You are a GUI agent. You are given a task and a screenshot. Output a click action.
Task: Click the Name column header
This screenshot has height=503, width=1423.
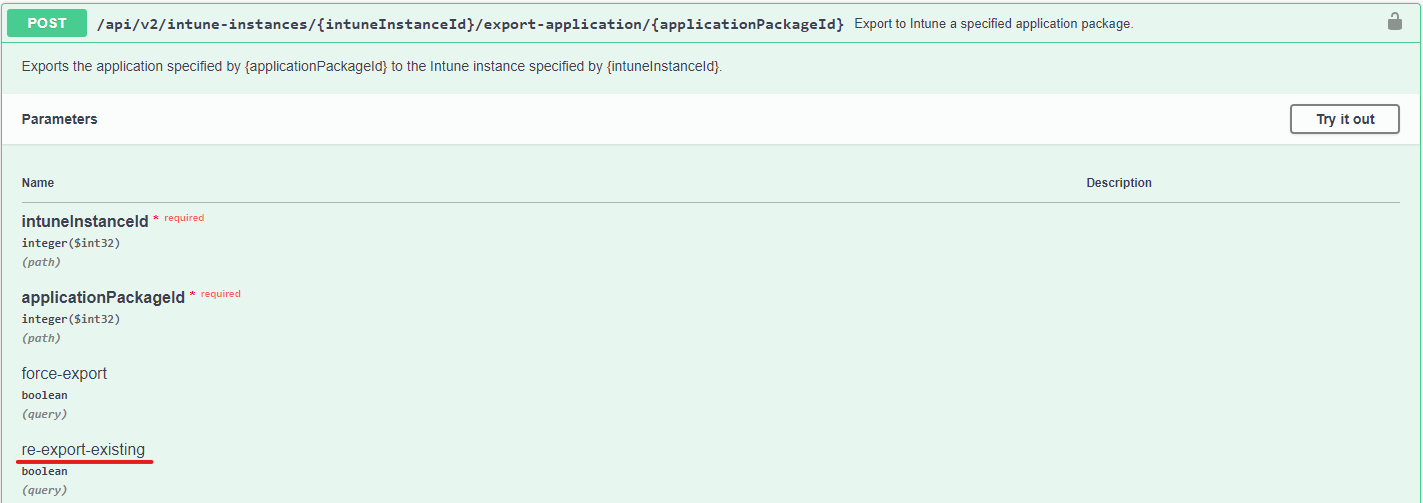point(38,183)
